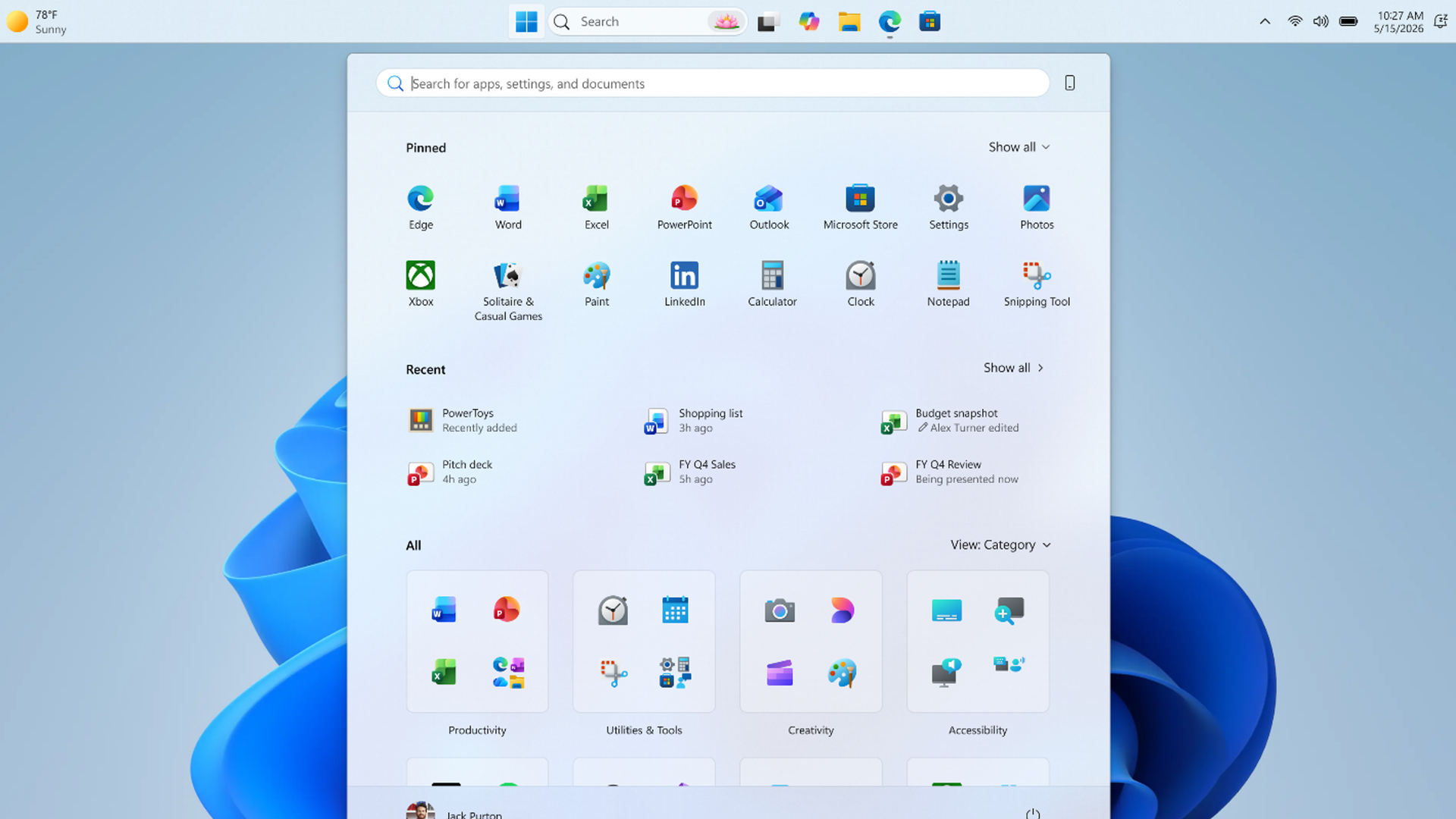Open Notepad from pinned apps
The width and height of the screenshot is (1456, 819).
(x=949, y=284)
